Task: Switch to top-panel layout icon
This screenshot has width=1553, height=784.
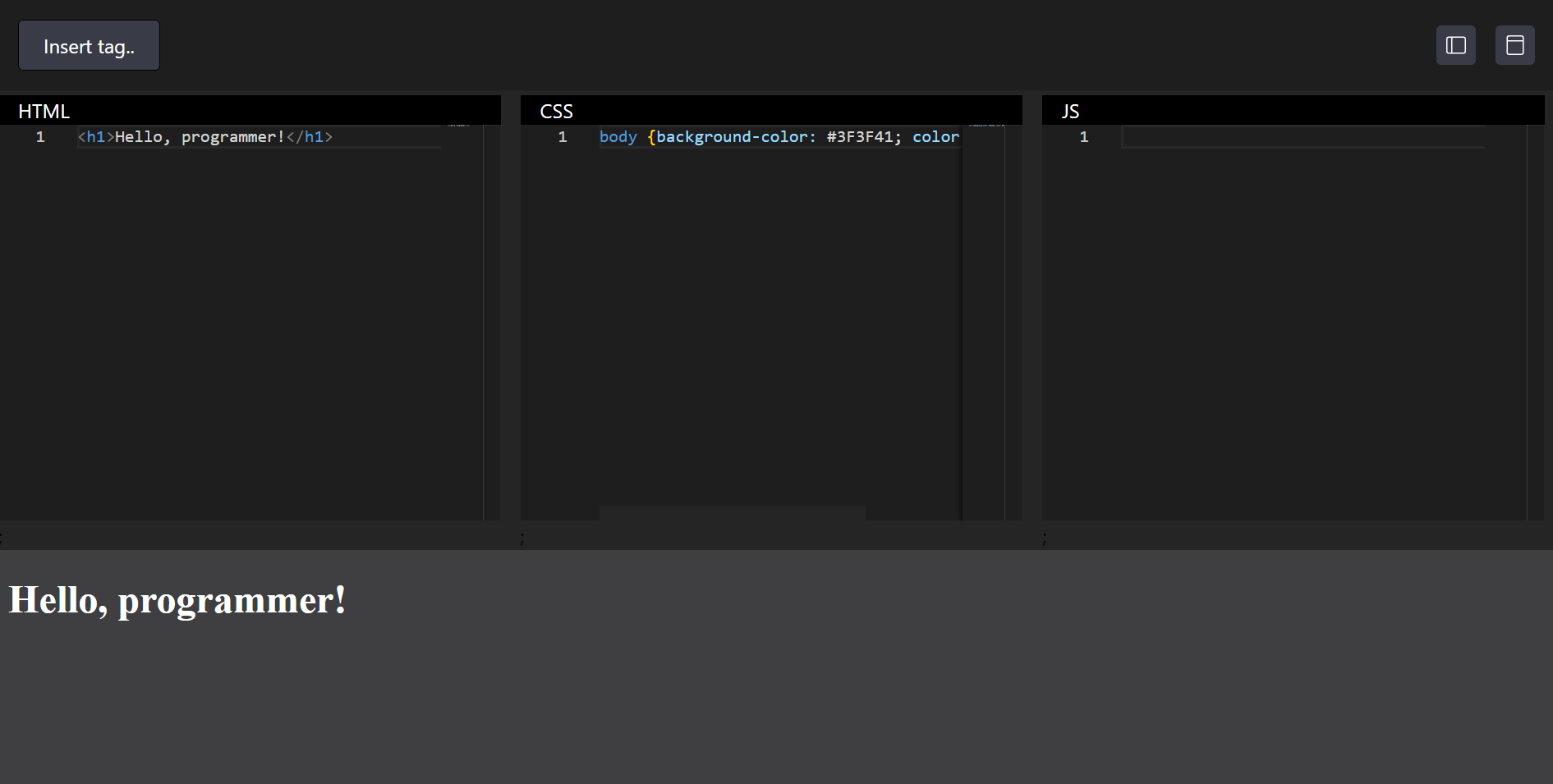Action: [x=1514, y=45]
